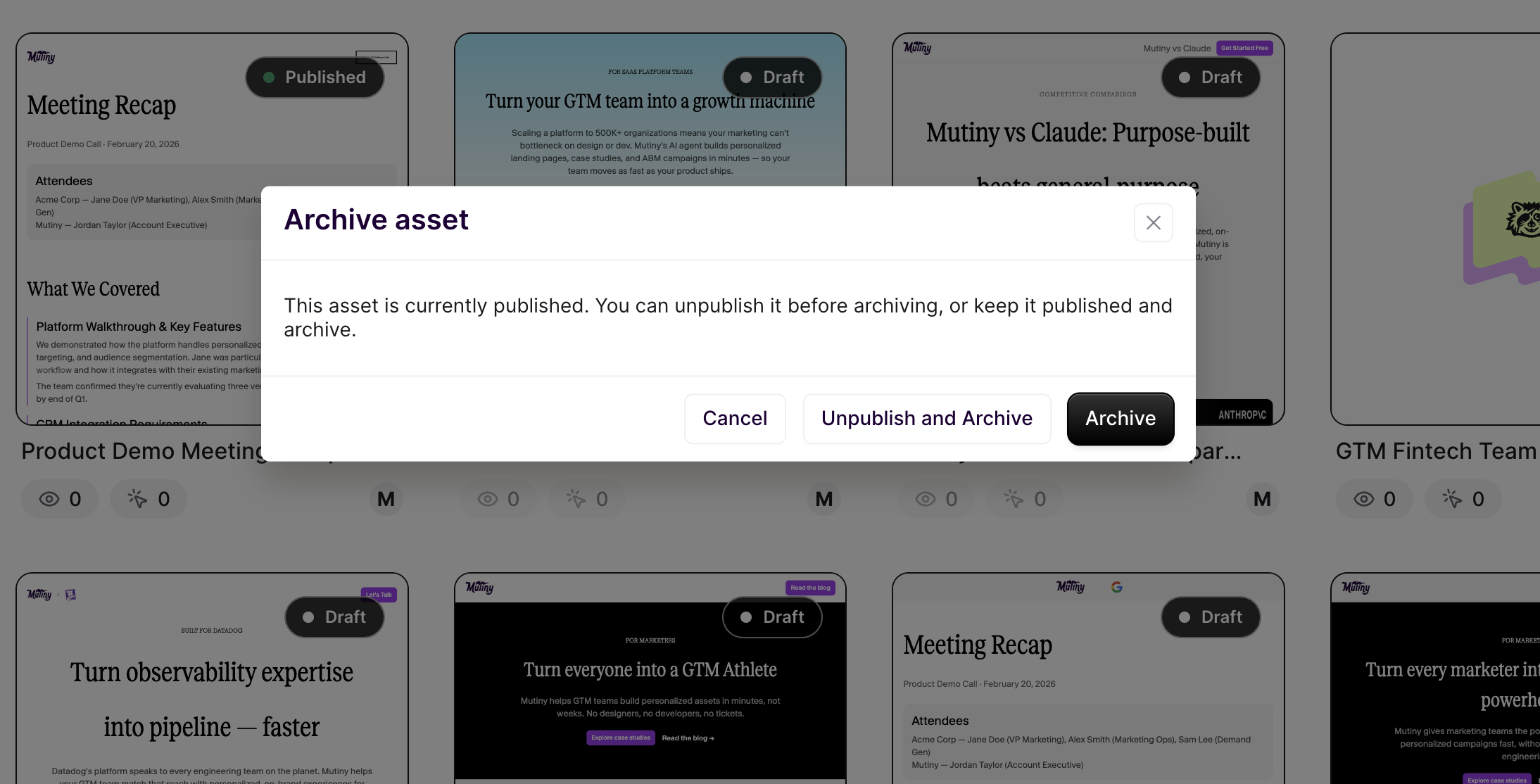Click M avatar on Product Demo Meeting card
Screen dimensions: 1540x784
point(386,499)
